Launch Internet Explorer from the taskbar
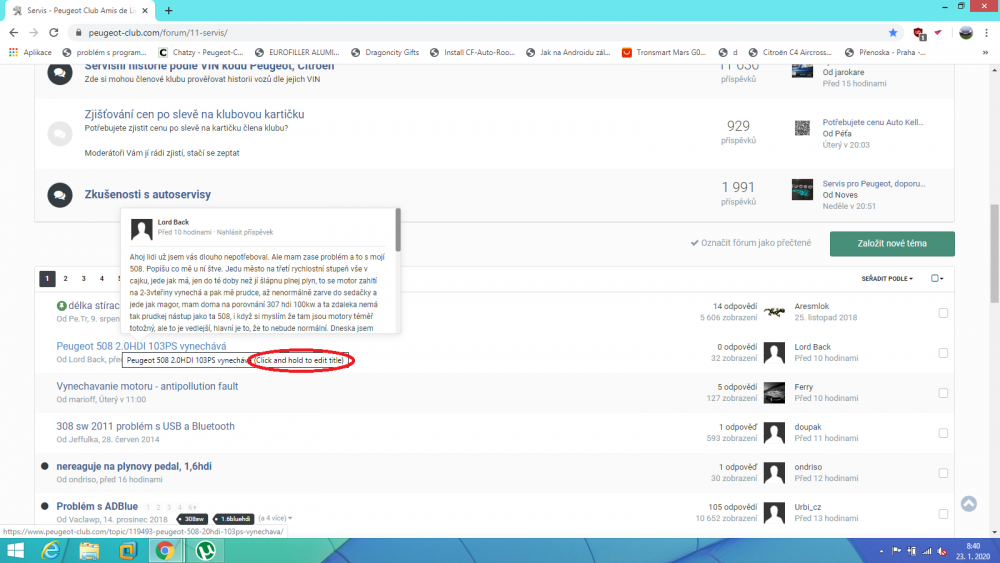The height and width of the screenshot is (563, 1000). [50, 551]
